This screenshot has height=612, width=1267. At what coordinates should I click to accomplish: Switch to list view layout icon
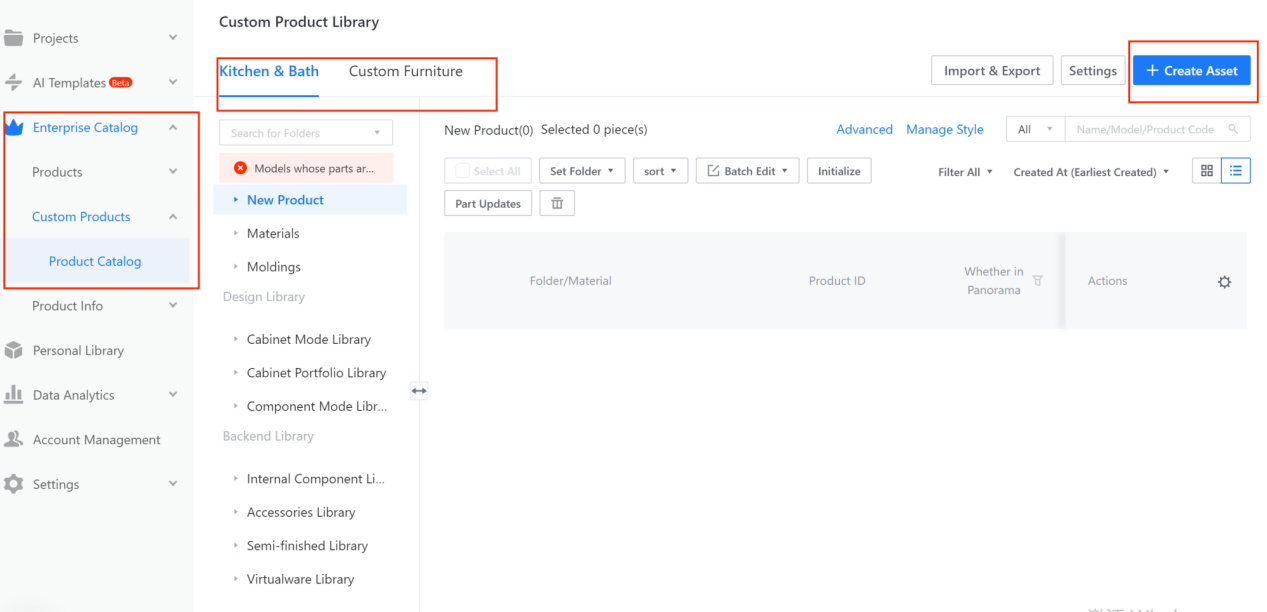click(1235, 171)
